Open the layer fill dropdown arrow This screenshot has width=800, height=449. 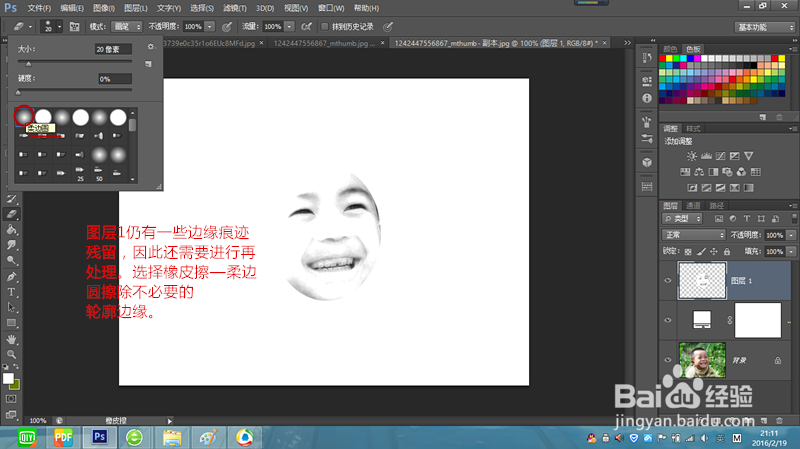(791, 252)
